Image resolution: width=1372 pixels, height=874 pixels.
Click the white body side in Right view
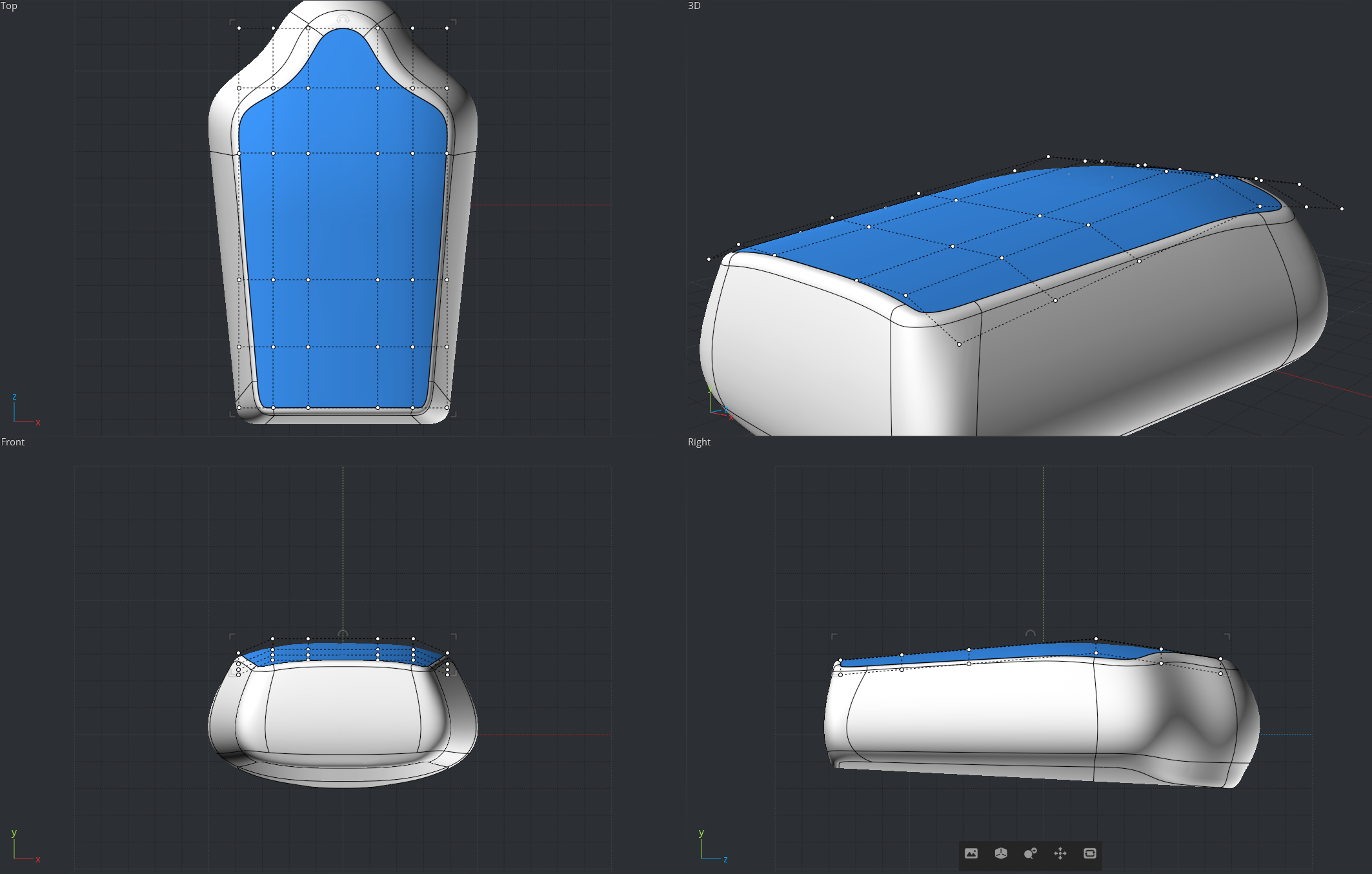coord(968,710)
